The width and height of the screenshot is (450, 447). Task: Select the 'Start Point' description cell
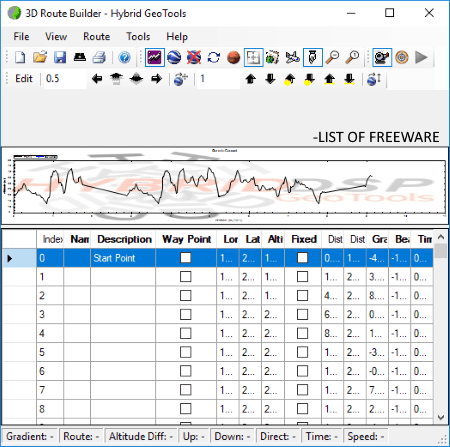pyautogui.click(x=123, y=258)
